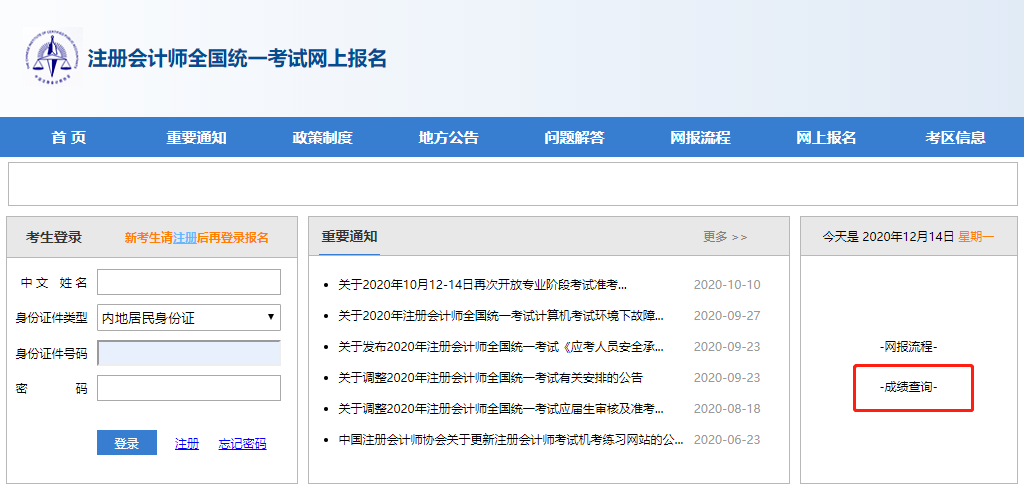Go to 重要通知 in navigation bar

pos(196,138)
